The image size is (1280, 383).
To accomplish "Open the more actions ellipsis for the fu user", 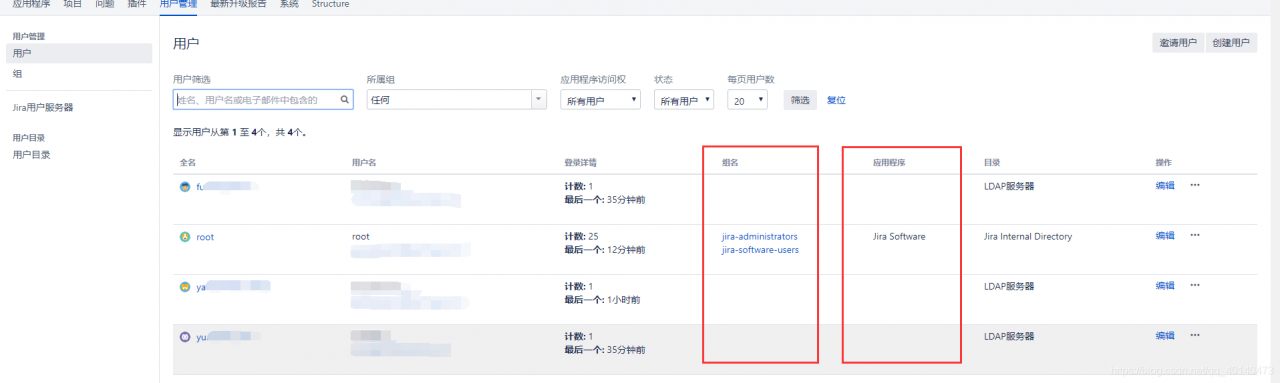I will pyautogui.click(x=1194, y=186).
